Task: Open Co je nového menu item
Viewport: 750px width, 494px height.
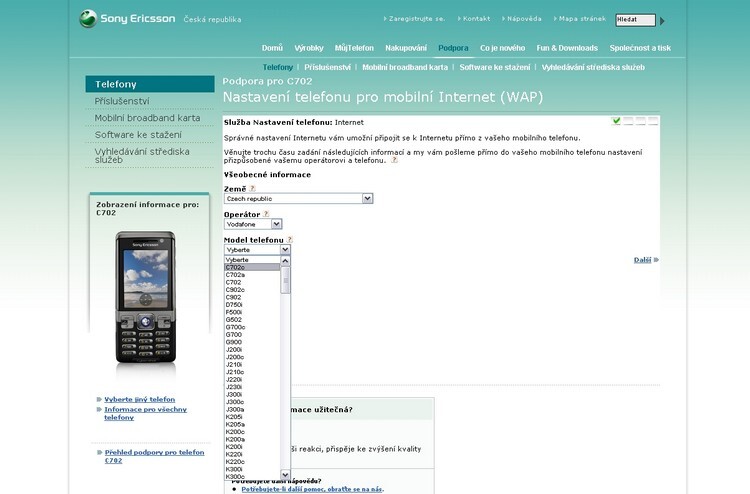Action: tap(502, 48)
